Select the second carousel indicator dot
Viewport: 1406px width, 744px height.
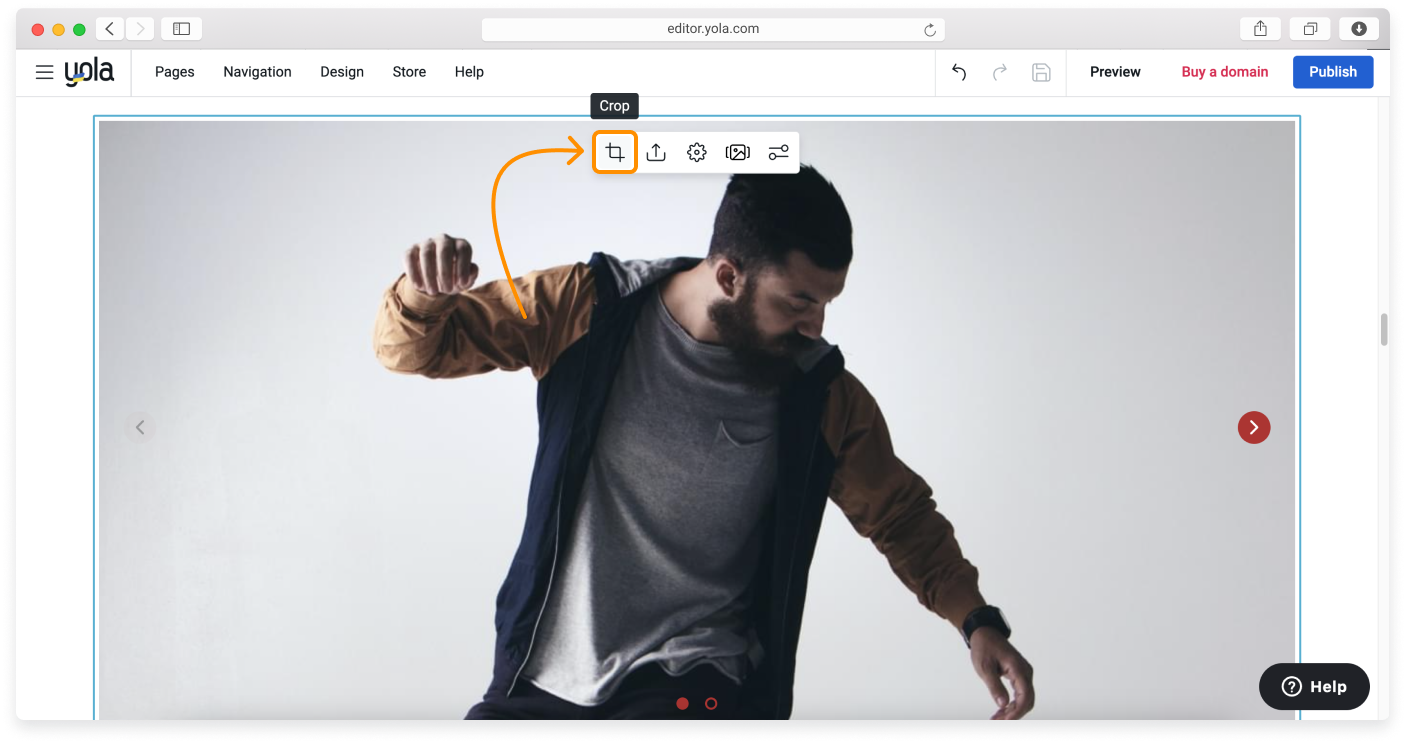(711, 703)
